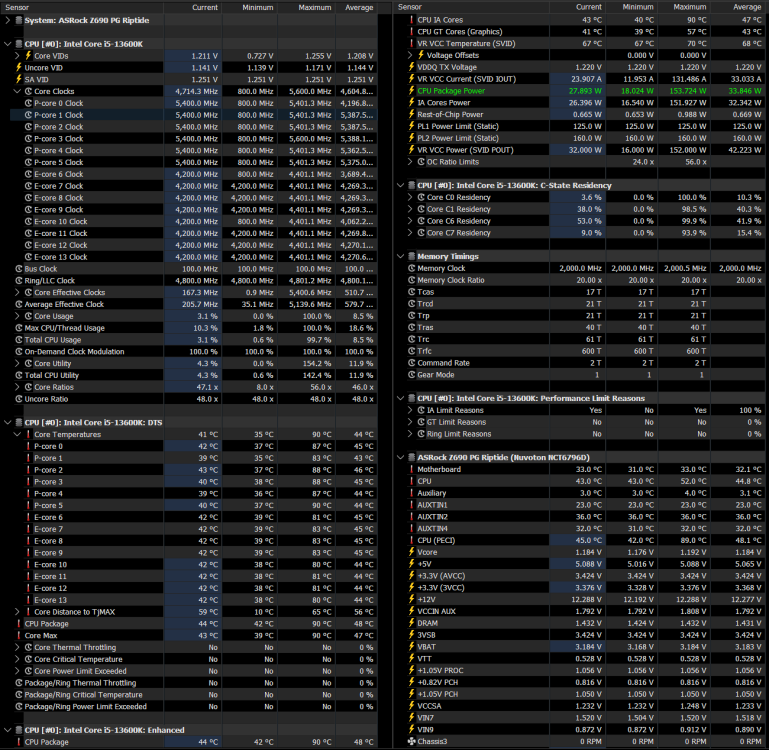
Task: Click the thermometer icon beside Motherboard temperature
Action: tap(411, 469)
